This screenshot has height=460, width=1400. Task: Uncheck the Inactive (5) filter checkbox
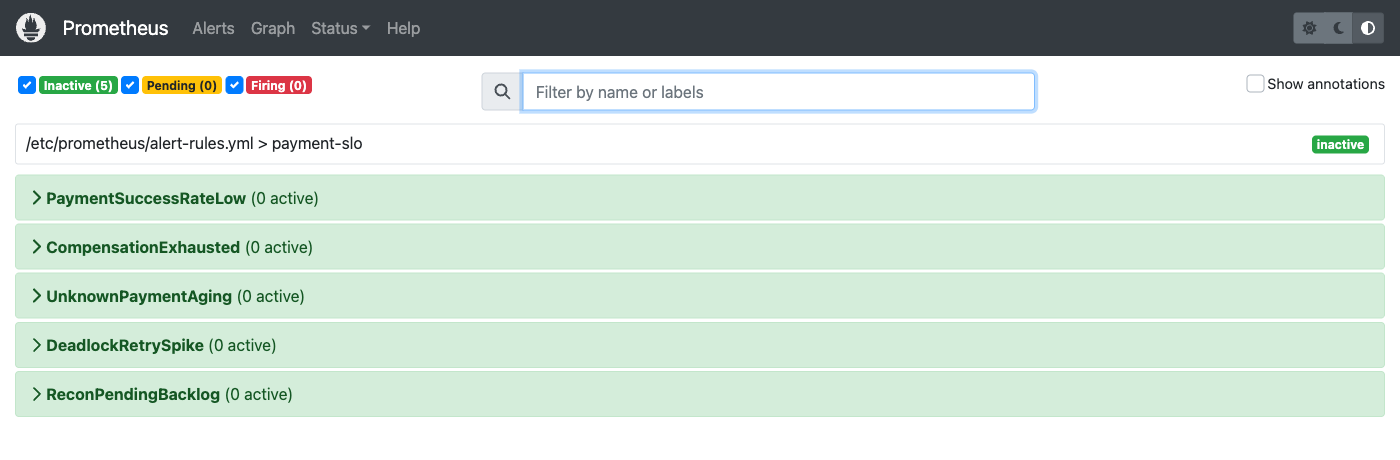click(27, 85)
